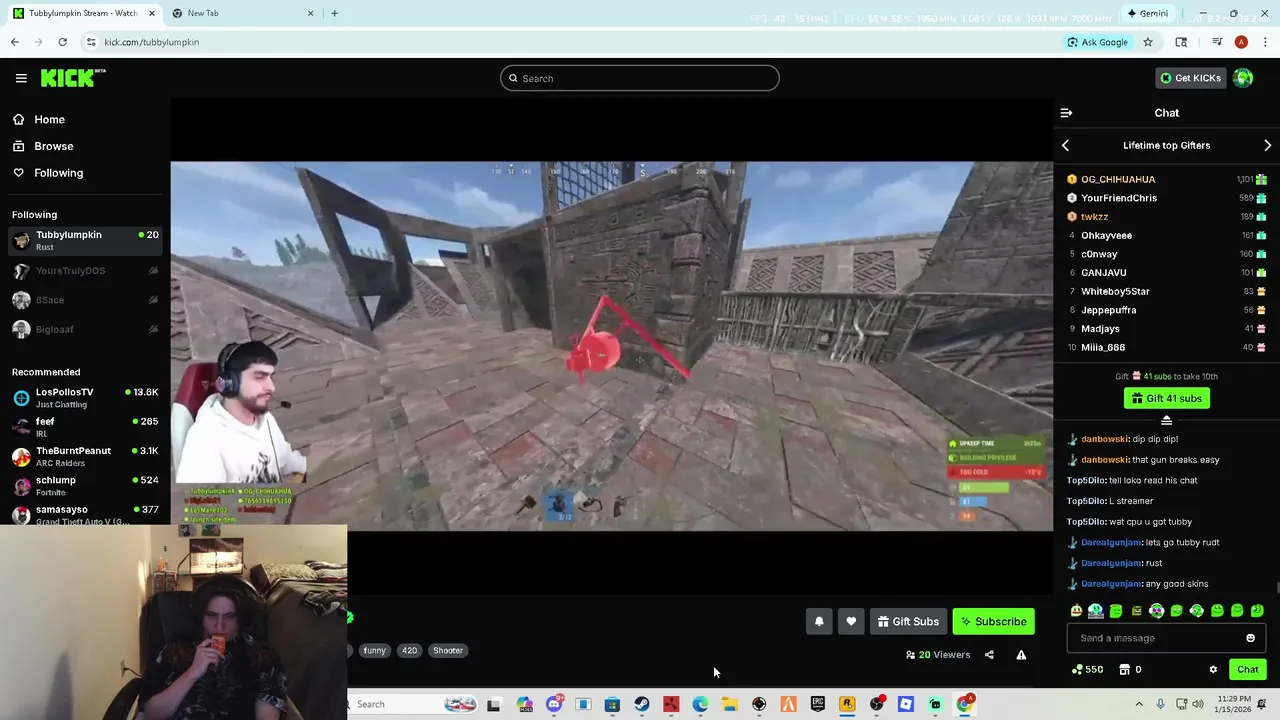
Task: Open Chrome profile avatar 'A'
Action: (x=1241, y=42)
